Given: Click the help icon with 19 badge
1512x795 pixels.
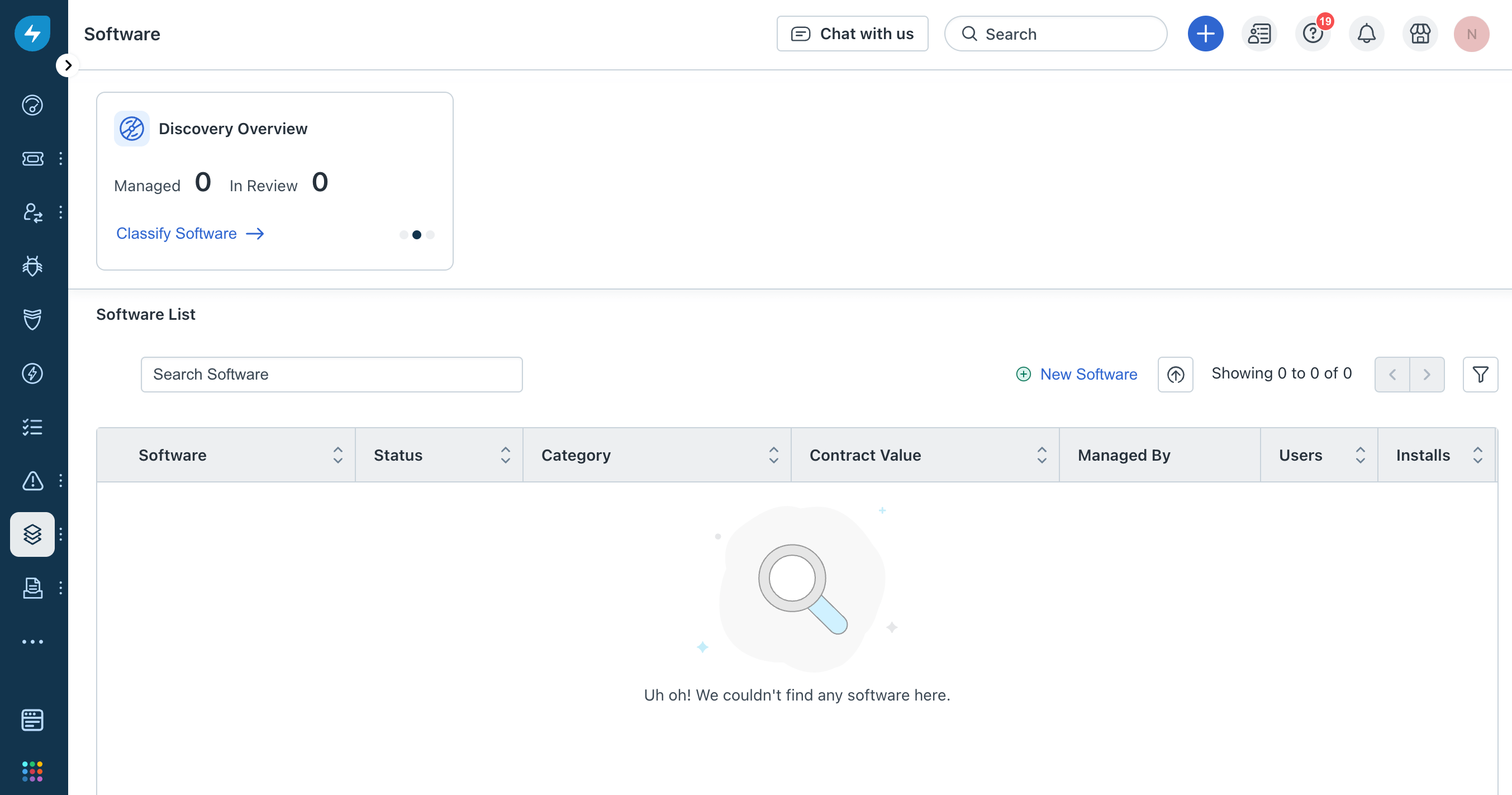Looking at the screenshot, I should coord(1313,34).
